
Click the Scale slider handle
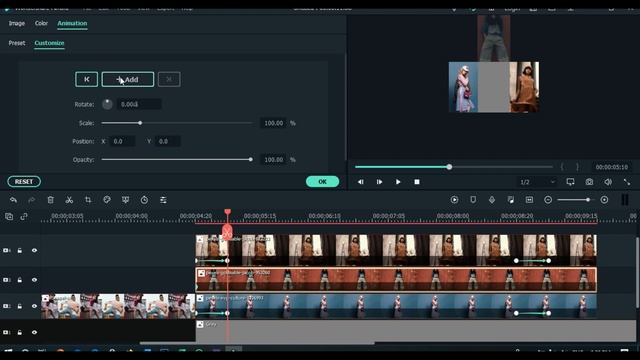point(140,123)
